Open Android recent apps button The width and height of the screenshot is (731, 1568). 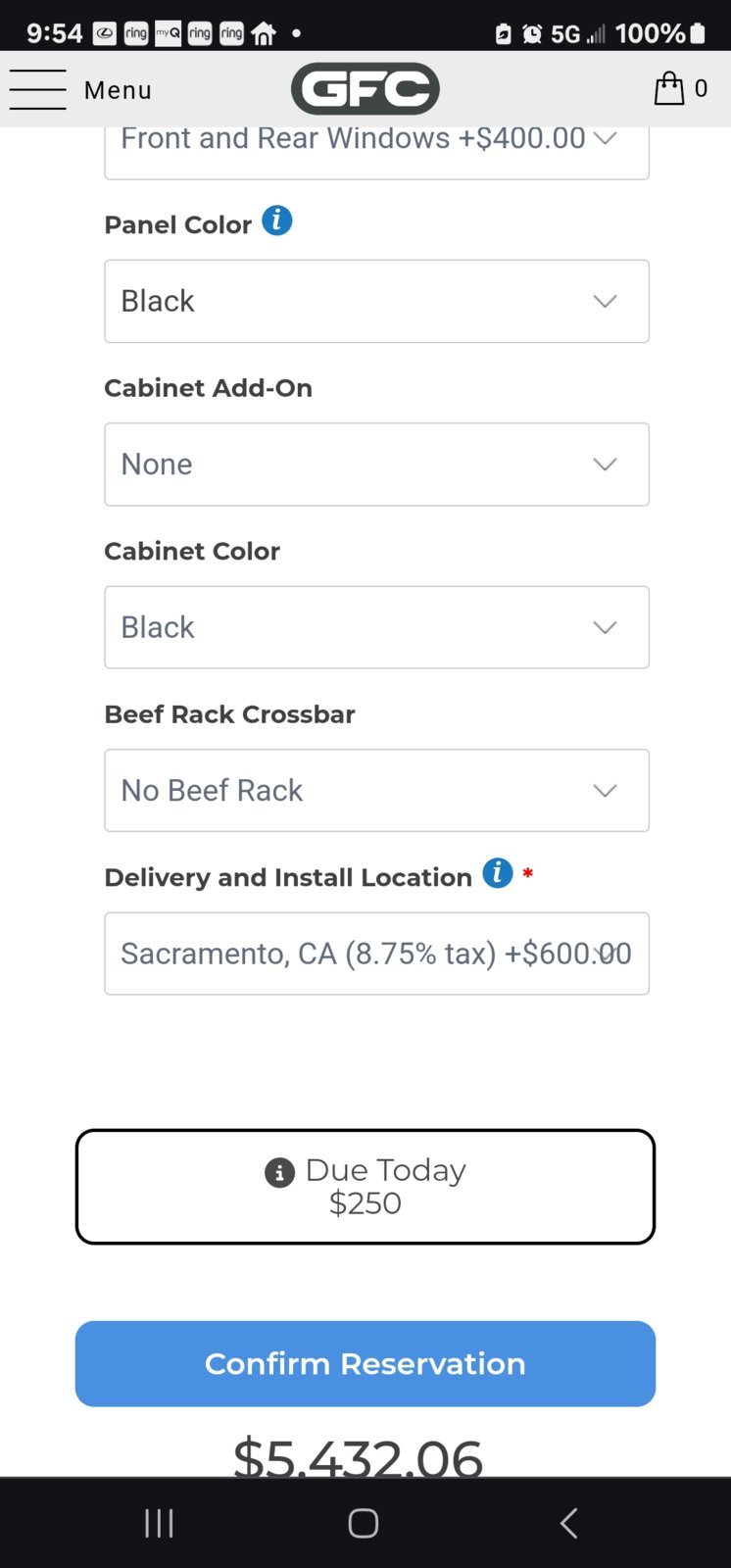(159, 1523)
